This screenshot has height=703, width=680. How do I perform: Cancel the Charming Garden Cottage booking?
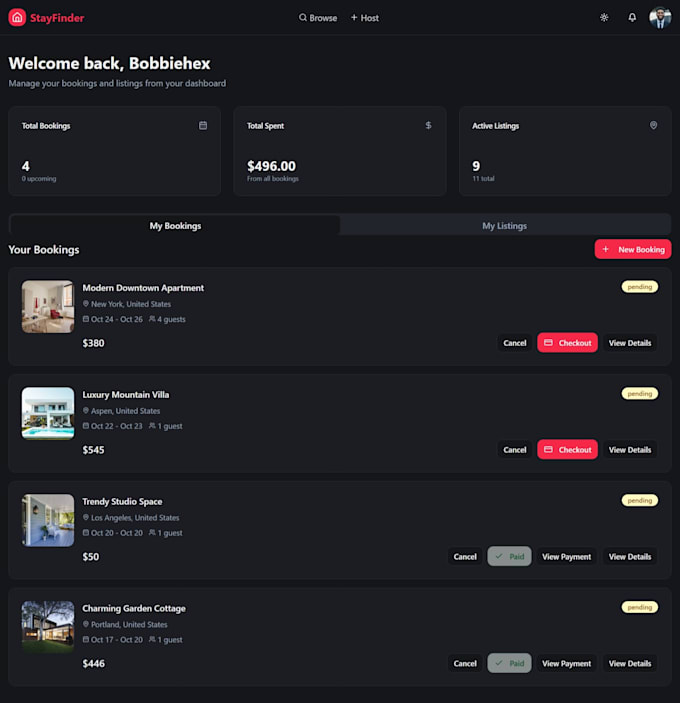[x=465, y=663]
